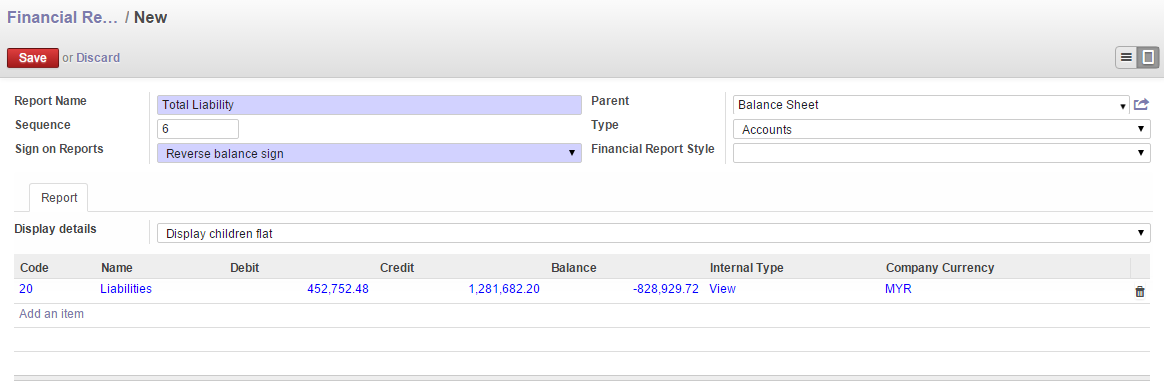Edit the Sequence number field
Image resolution: width=1164 pixels, height=389 pixels.
point(197,129)
